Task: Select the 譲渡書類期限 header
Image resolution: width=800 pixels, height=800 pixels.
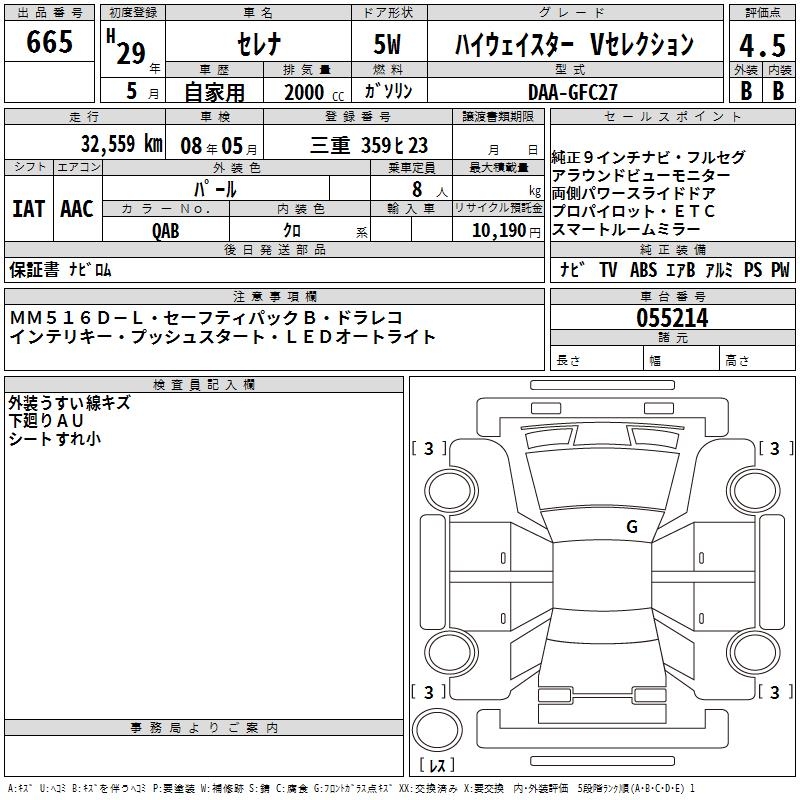Action: (x=498, y=116)
